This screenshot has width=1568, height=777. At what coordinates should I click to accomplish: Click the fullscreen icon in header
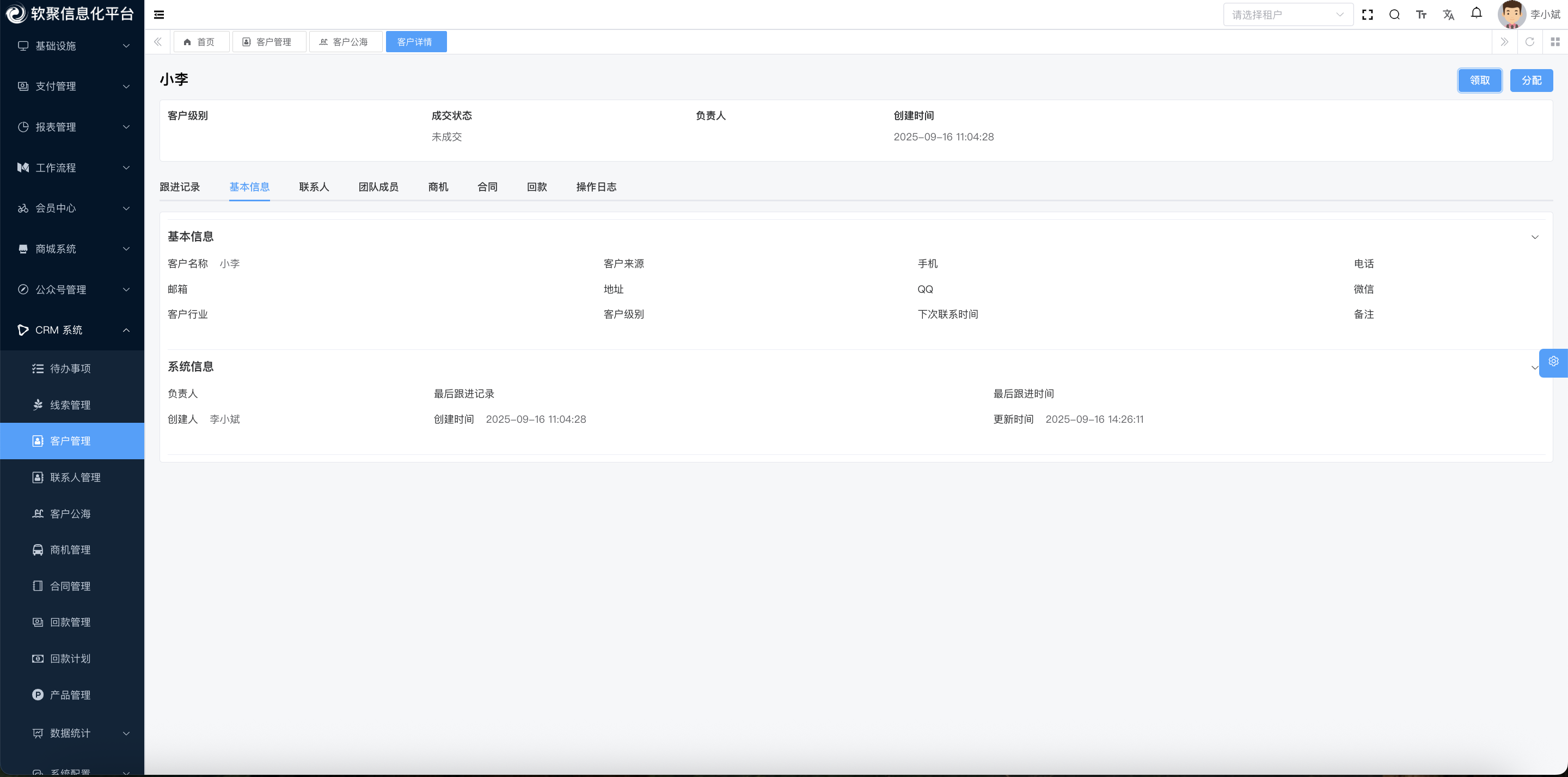coord(1367,15)
